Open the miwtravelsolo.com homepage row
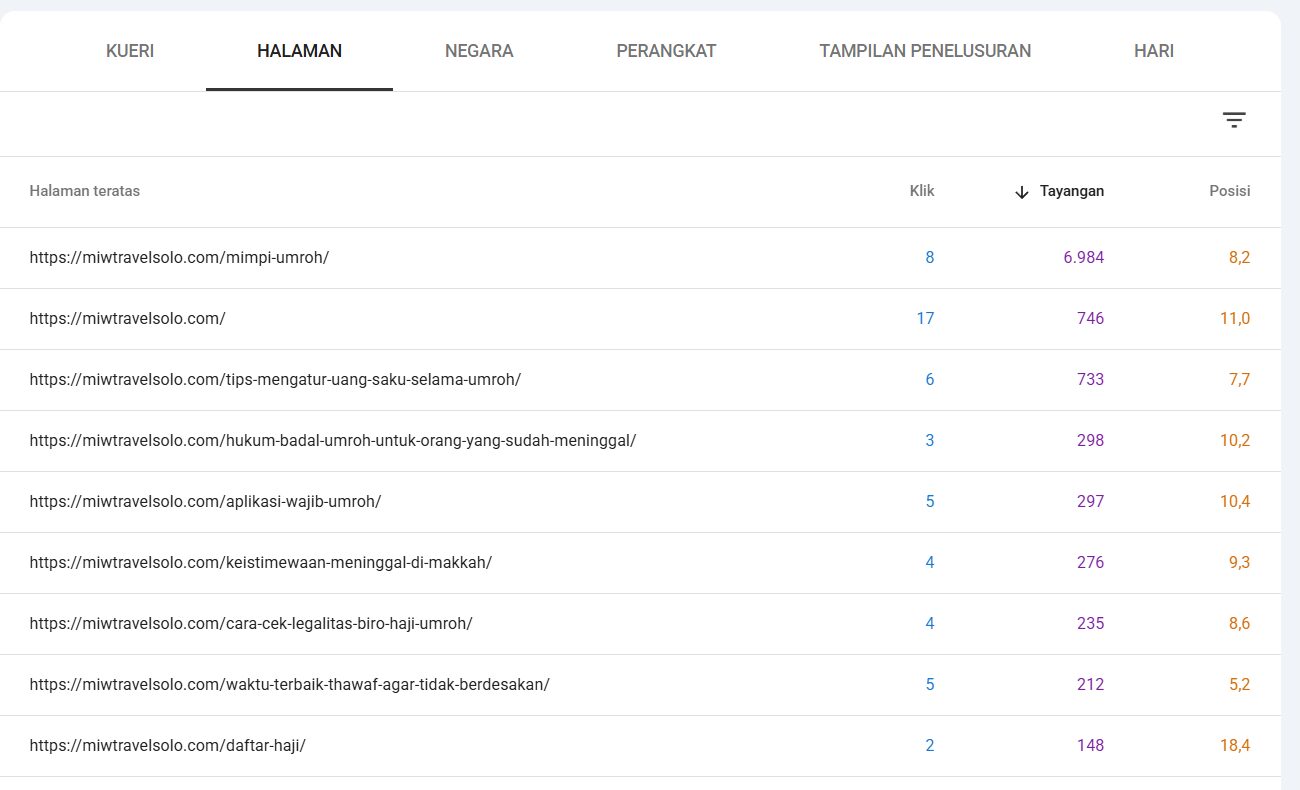 tap(640, 319)
